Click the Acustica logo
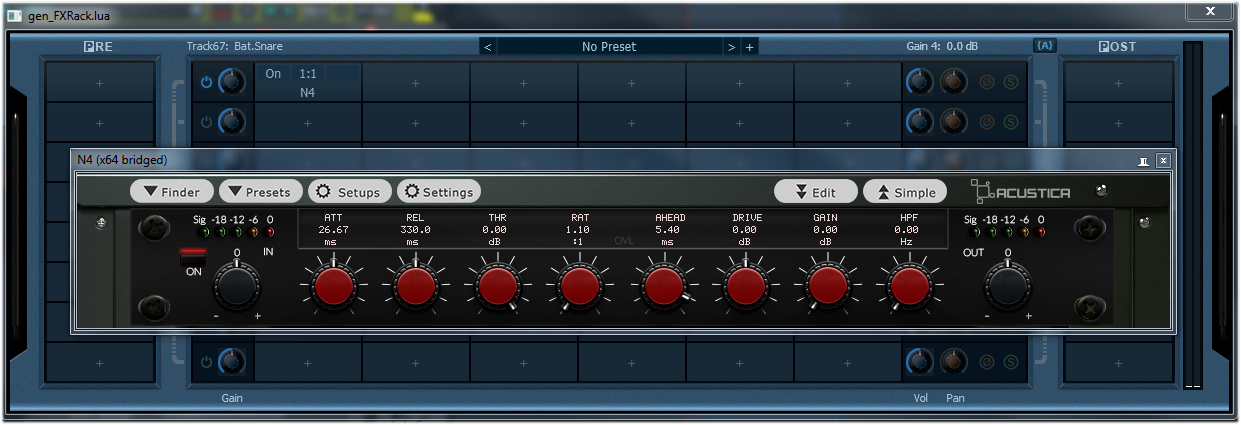Image resolution: width=1241 pixels, height=425 pixels. click(1021, 191)
